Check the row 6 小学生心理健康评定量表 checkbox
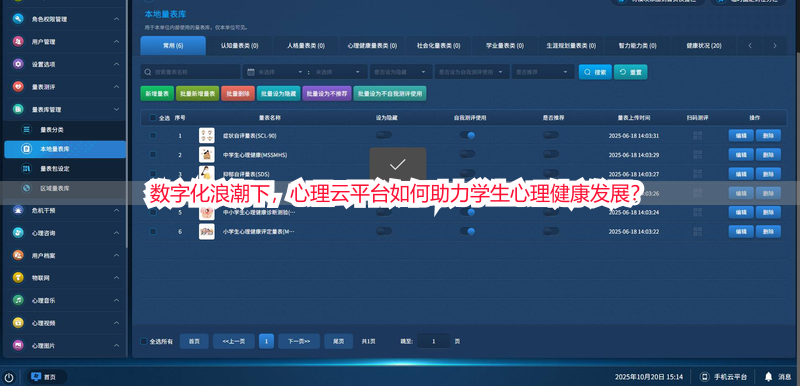The height and width of the screenshot is (386, 800). (153, 231)
